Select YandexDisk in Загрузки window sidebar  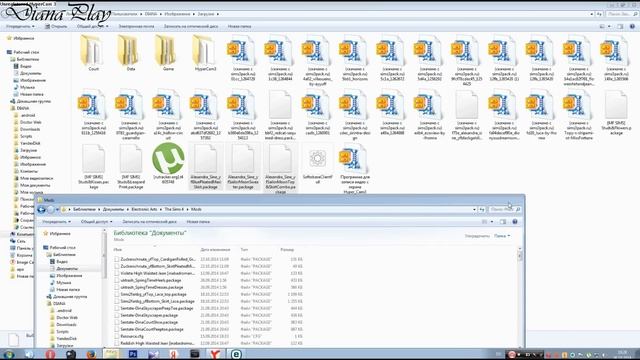tap(31, 143)
